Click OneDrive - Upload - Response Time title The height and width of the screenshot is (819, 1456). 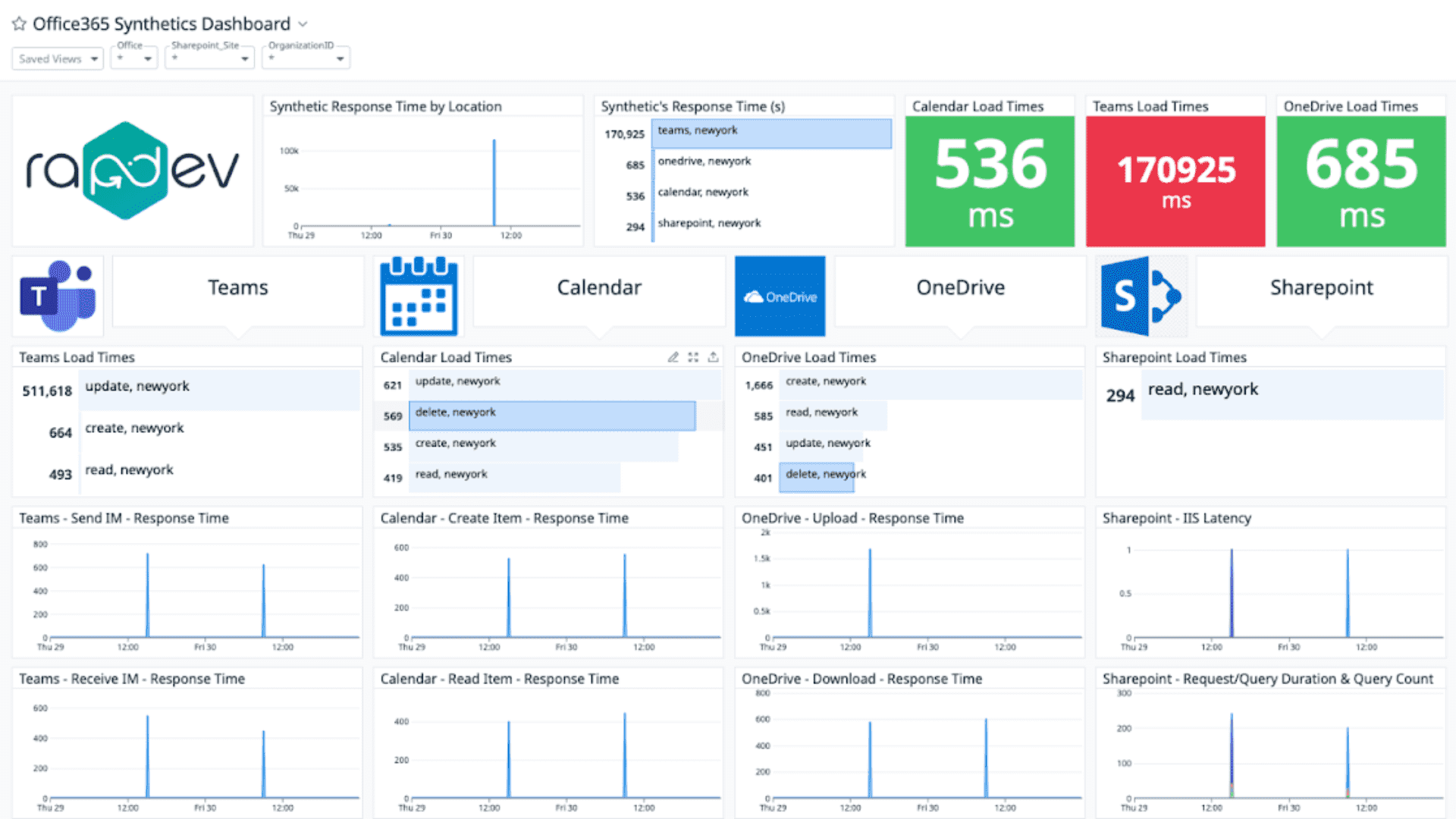point(852,518)
